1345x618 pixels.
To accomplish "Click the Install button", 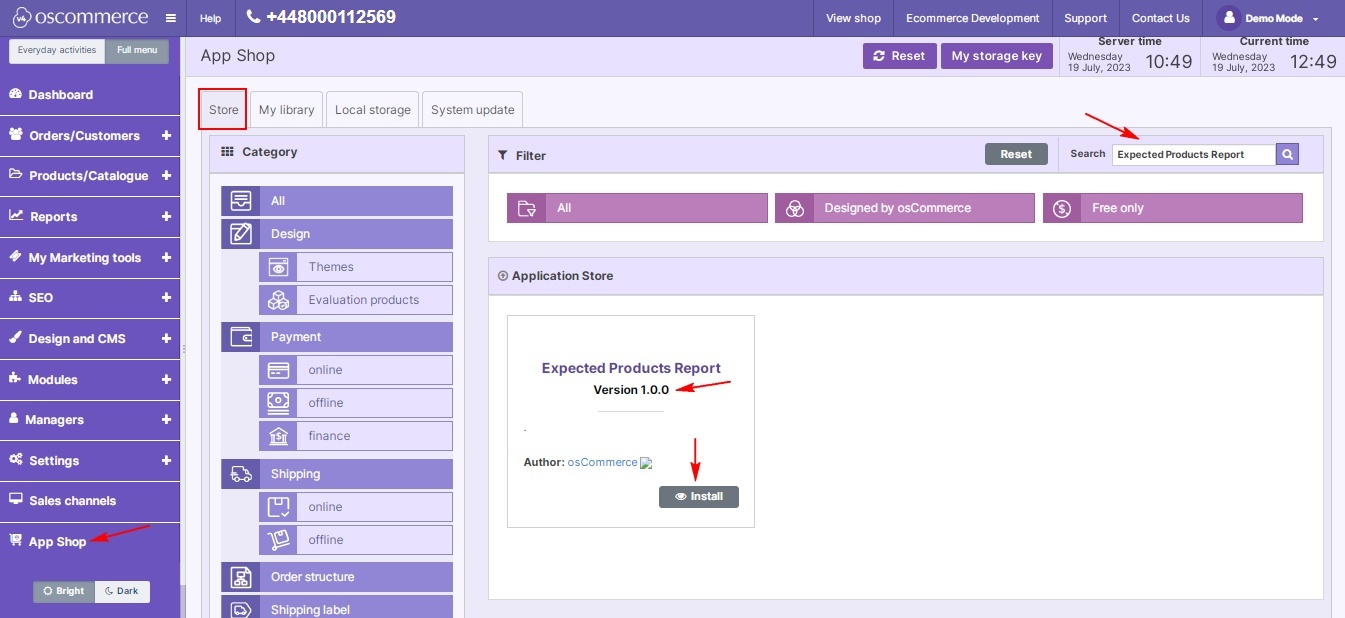I will [x=699, y=496].
